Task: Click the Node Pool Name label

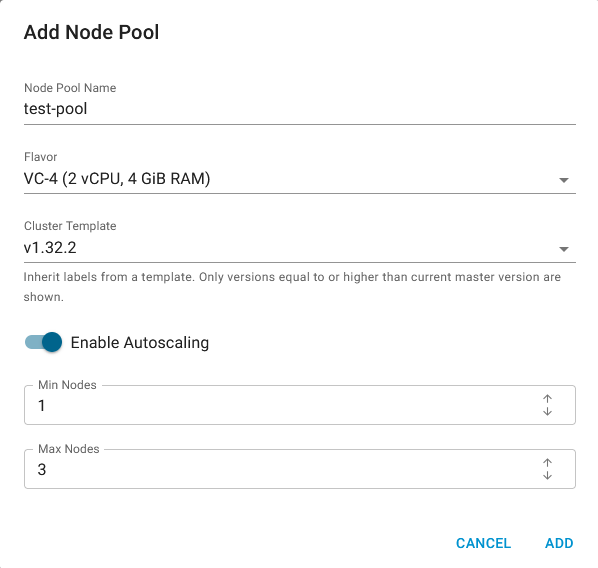Action: click(70, 88)
